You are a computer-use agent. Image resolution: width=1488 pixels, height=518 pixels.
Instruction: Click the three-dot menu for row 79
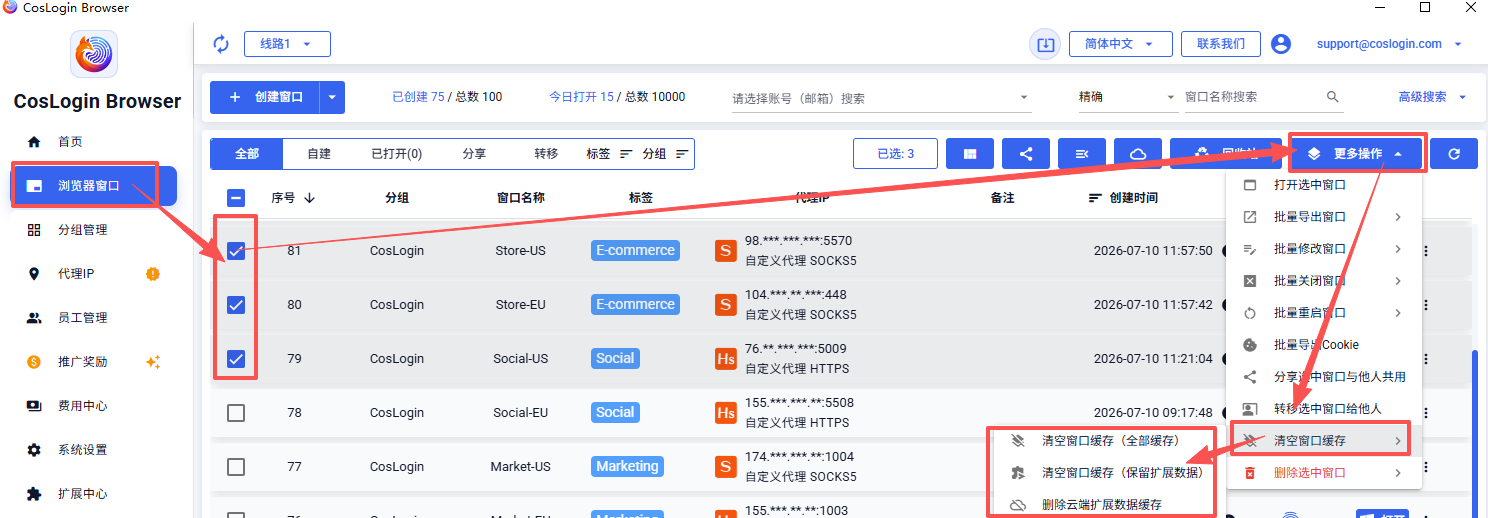1426,359
